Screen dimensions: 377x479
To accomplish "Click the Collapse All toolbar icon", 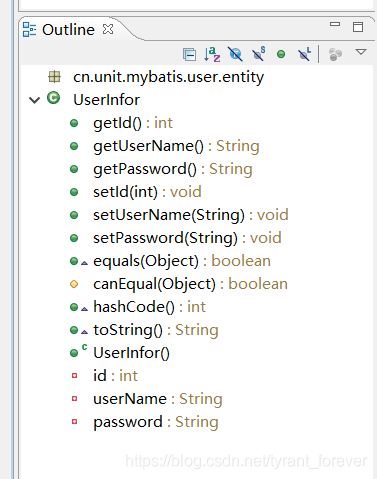I will pyautogui.click(x=189, y=54).
